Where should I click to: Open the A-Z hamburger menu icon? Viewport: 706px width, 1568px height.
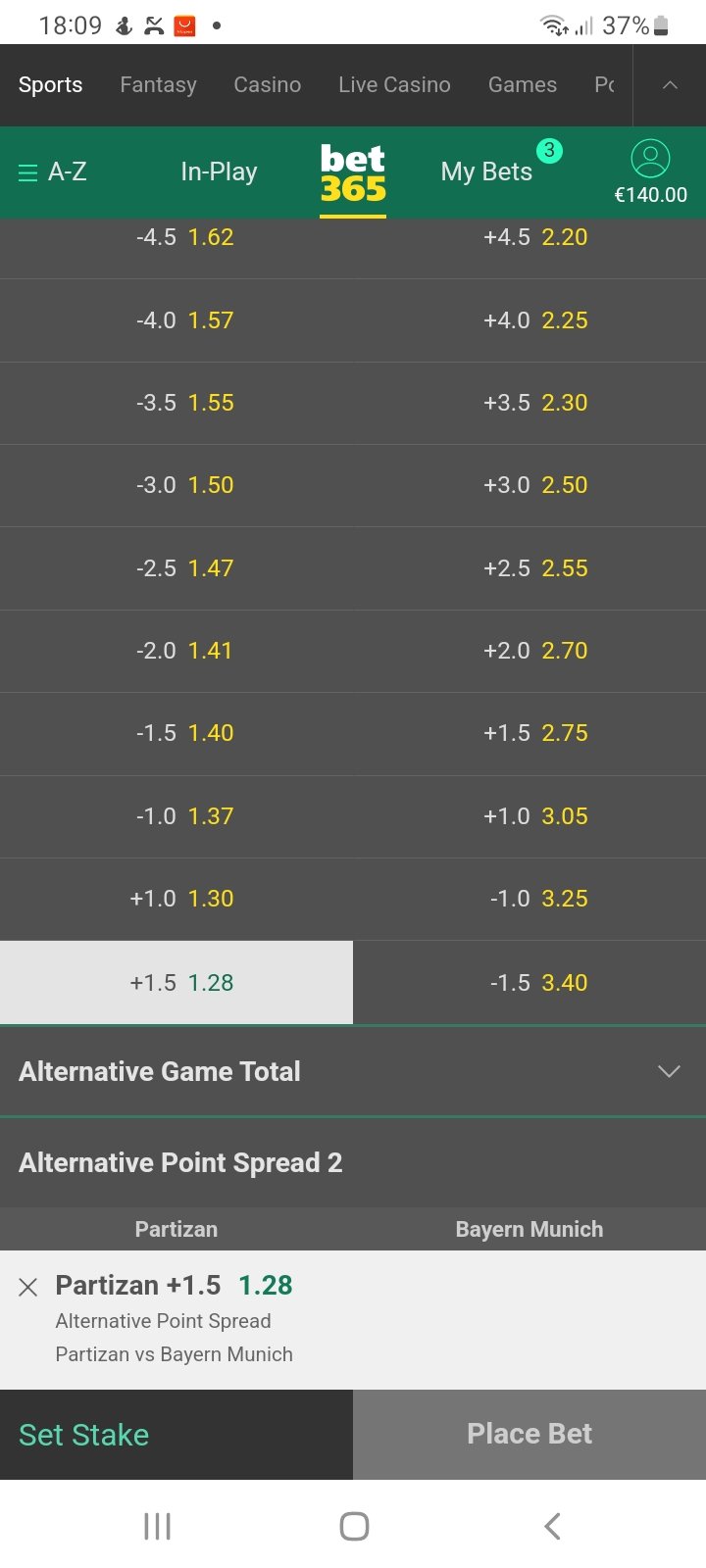(x=27, y=173)
